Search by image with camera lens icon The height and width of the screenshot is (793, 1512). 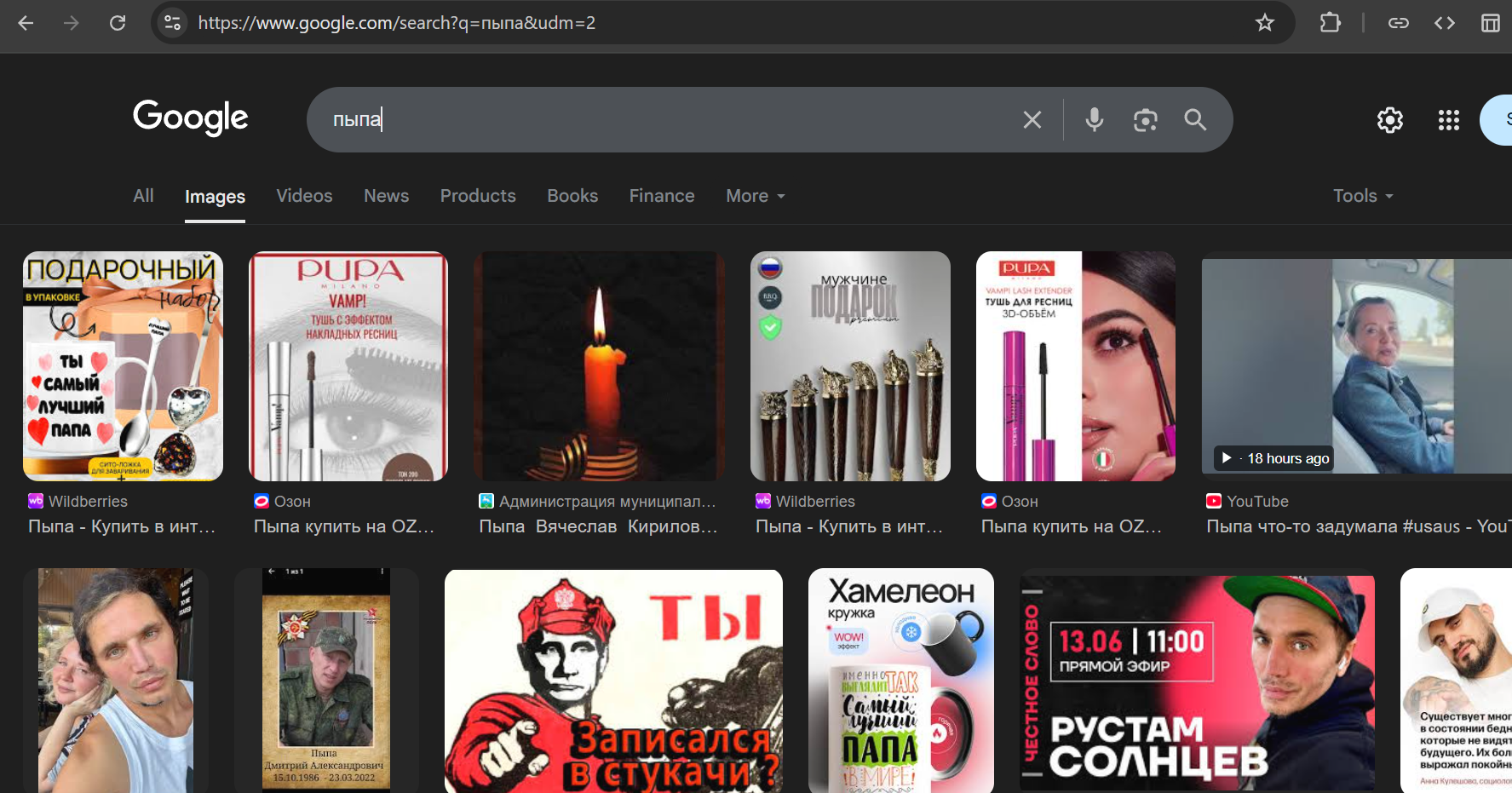pyautogui.click(x=1146, y=120)
